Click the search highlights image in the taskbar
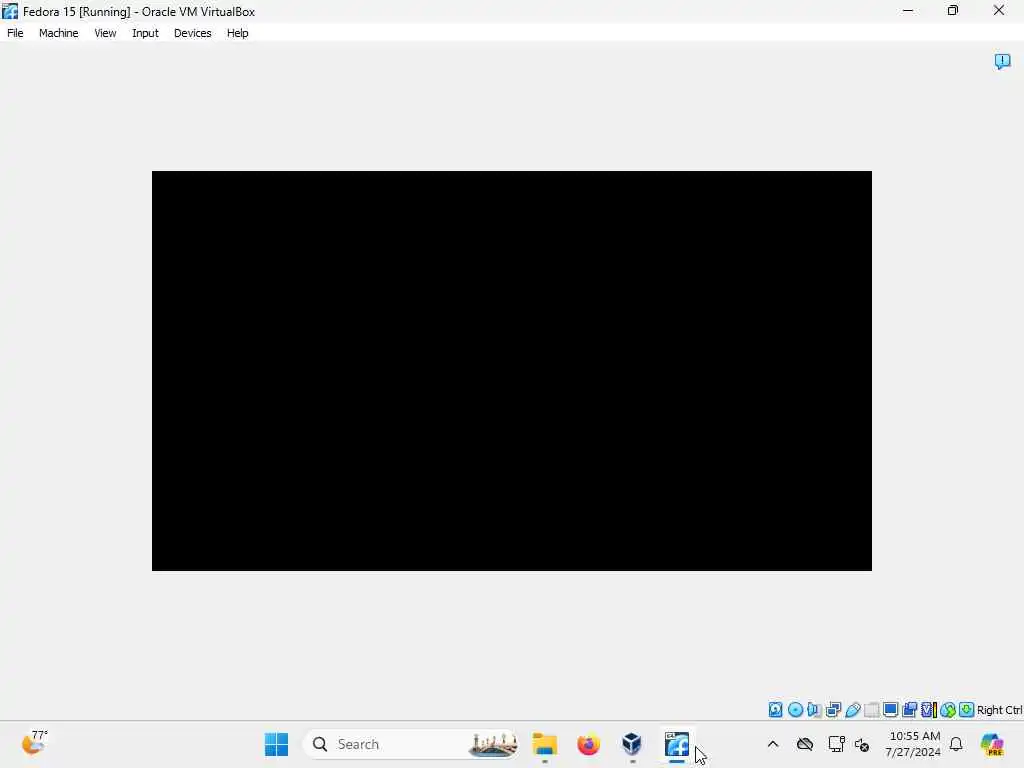1024x768 pixels. tap(492, 744)
